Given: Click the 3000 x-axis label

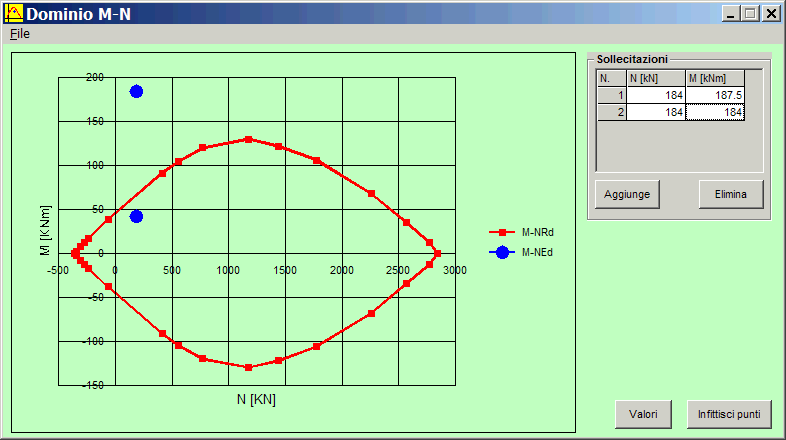Looking at the screenshot, I should [x=455, y=271].
